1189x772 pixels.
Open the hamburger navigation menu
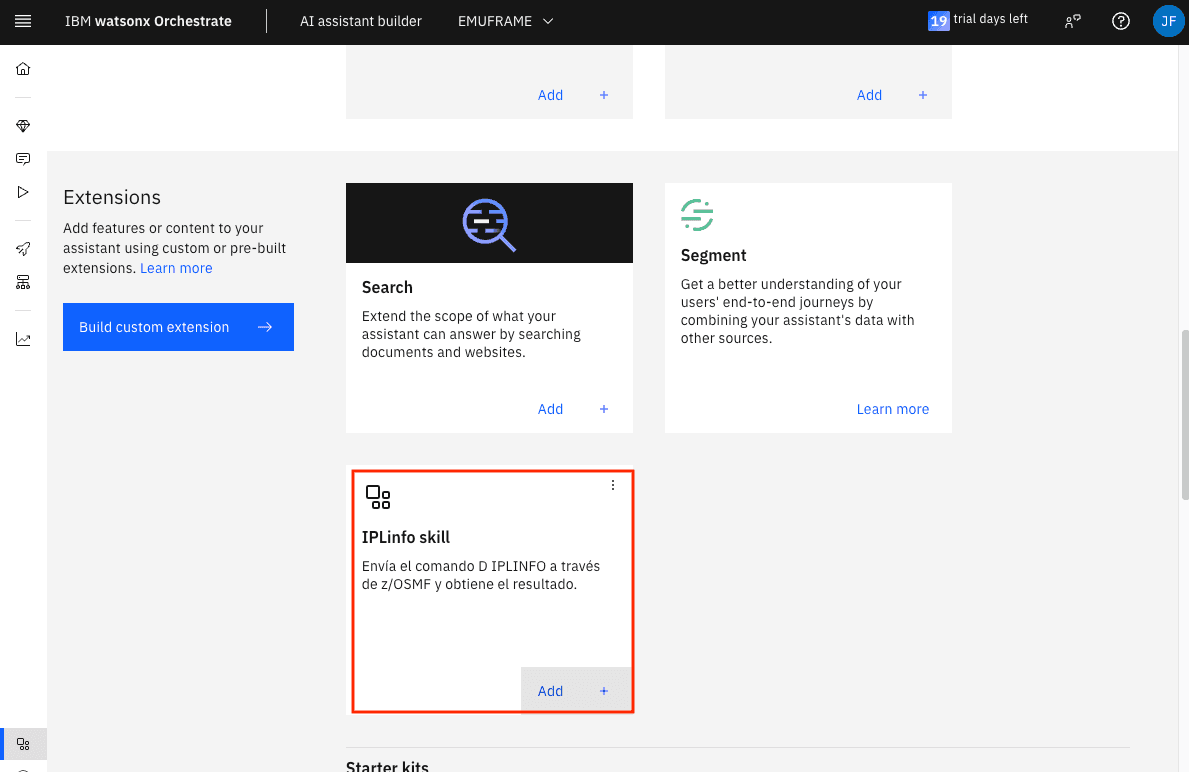click(x=23, y=21)
